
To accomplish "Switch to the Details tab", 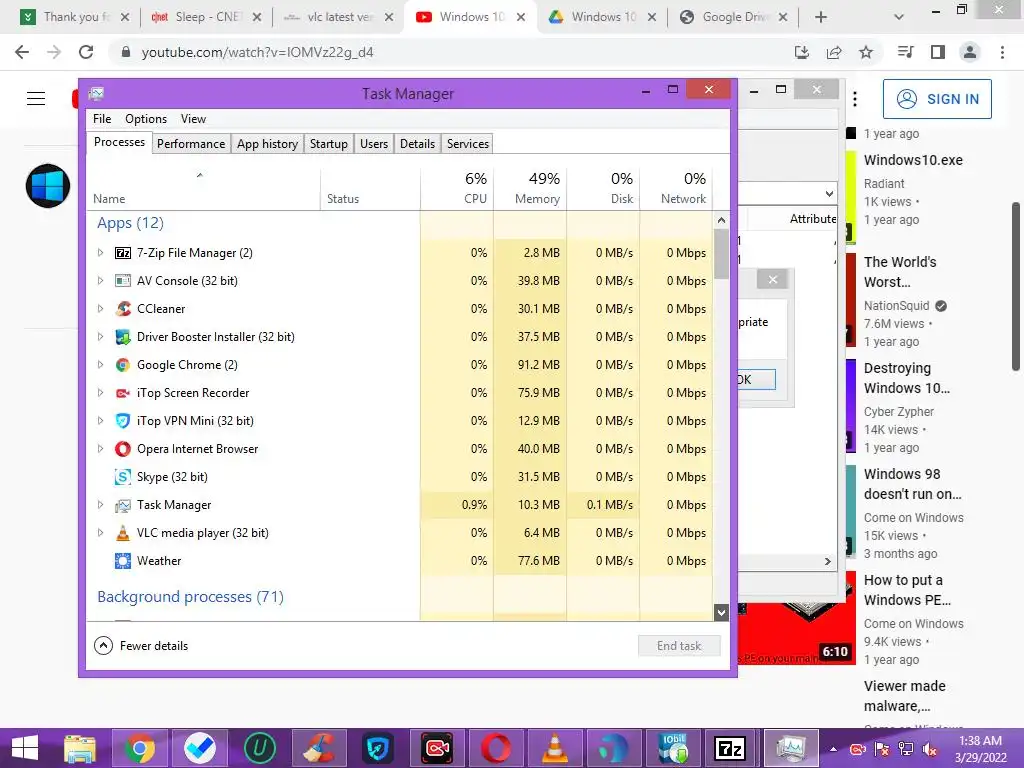I will [417, 144].
